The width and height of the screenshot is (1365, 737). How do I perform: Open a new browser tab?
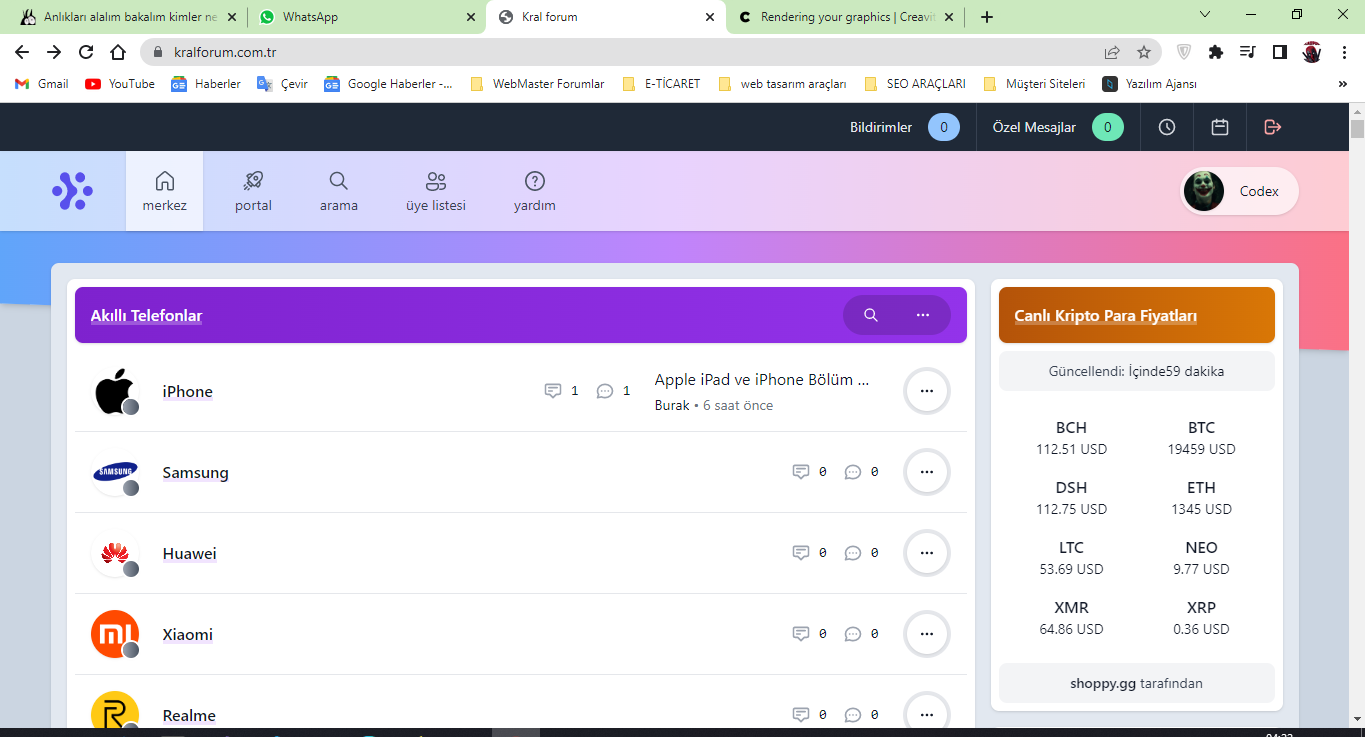tap(987, 17)
